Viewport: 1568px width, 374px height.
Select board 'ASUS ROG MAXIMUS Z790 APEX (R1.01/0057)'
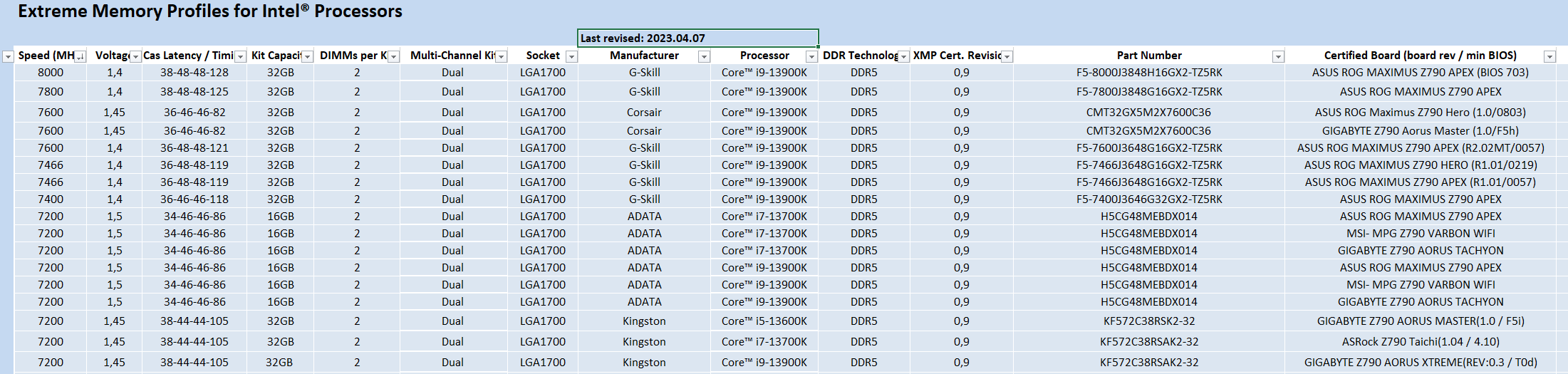pos(1421,182)
